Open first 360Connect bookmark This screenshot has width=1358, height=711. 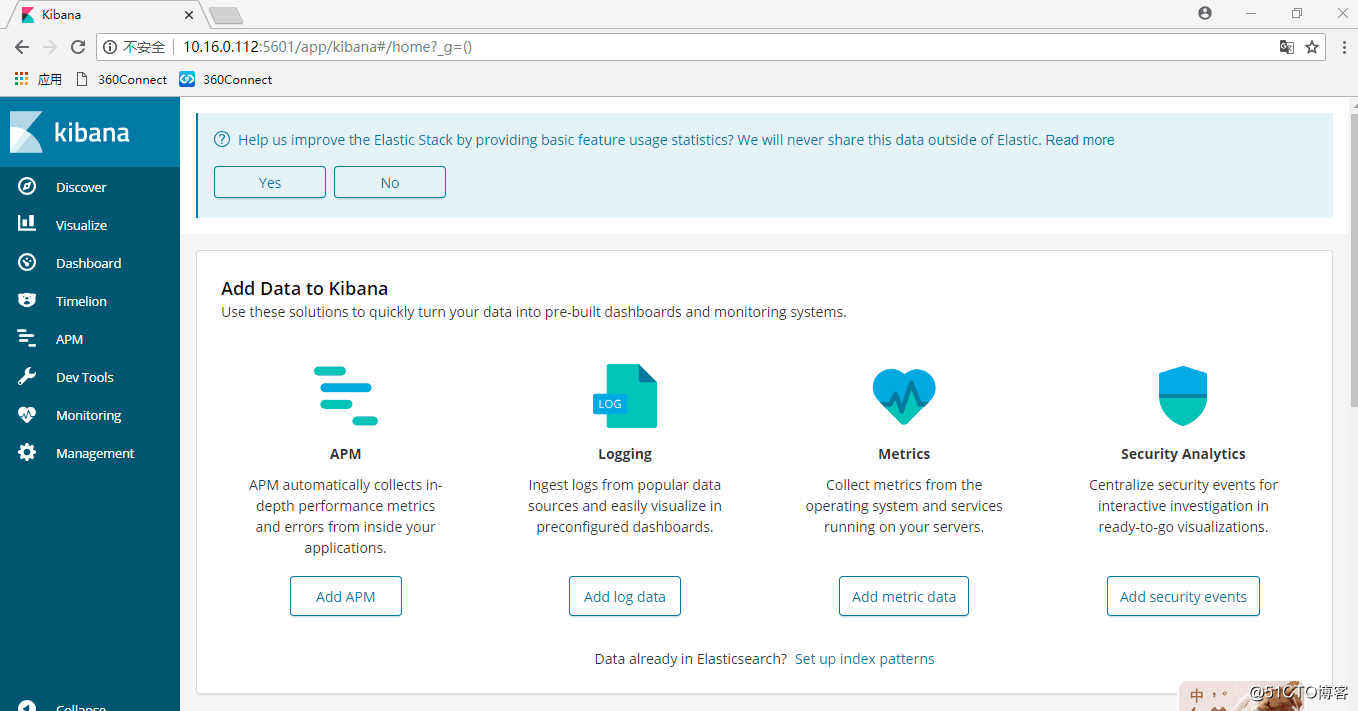122,79
